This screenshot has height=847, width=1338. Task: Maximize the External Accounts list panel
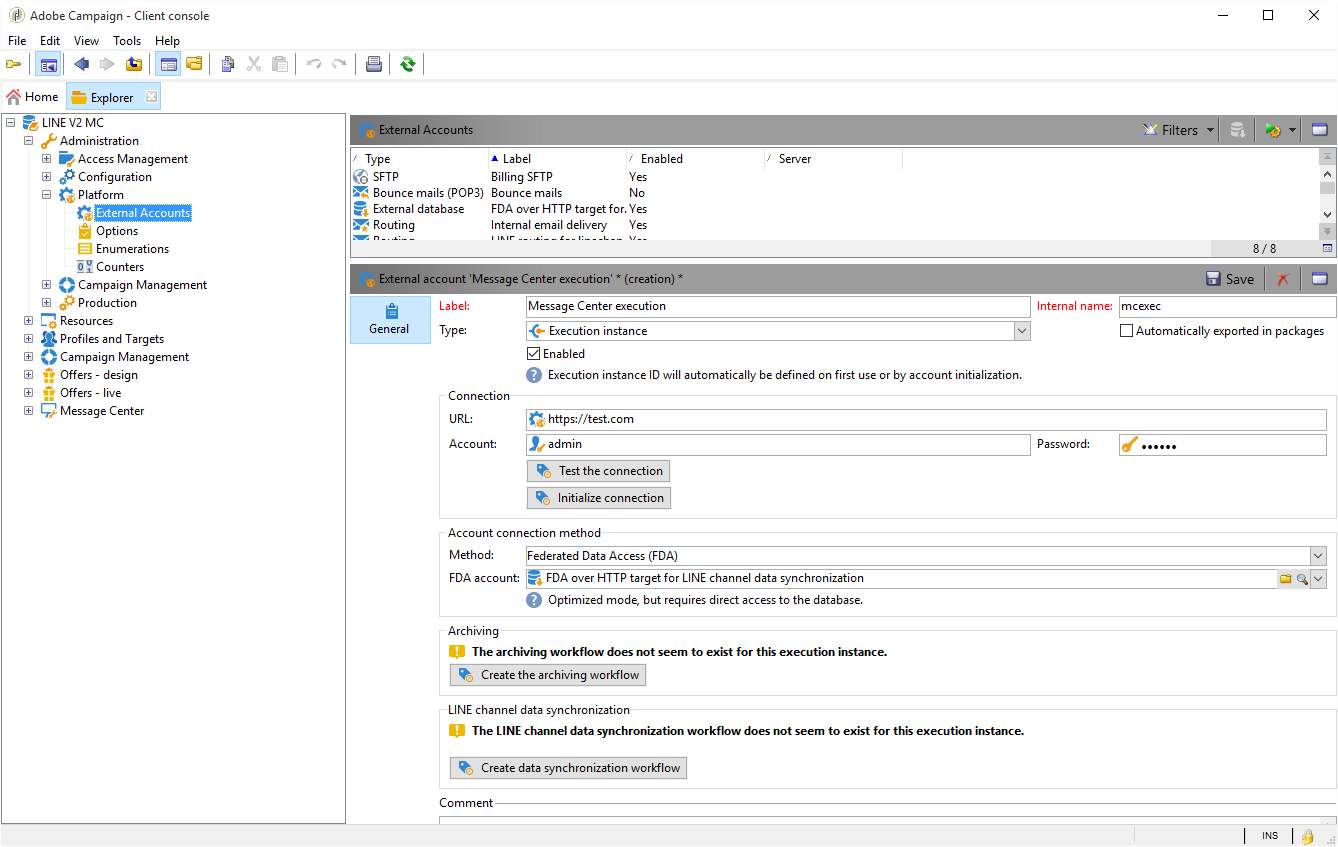pos(1319,130)
